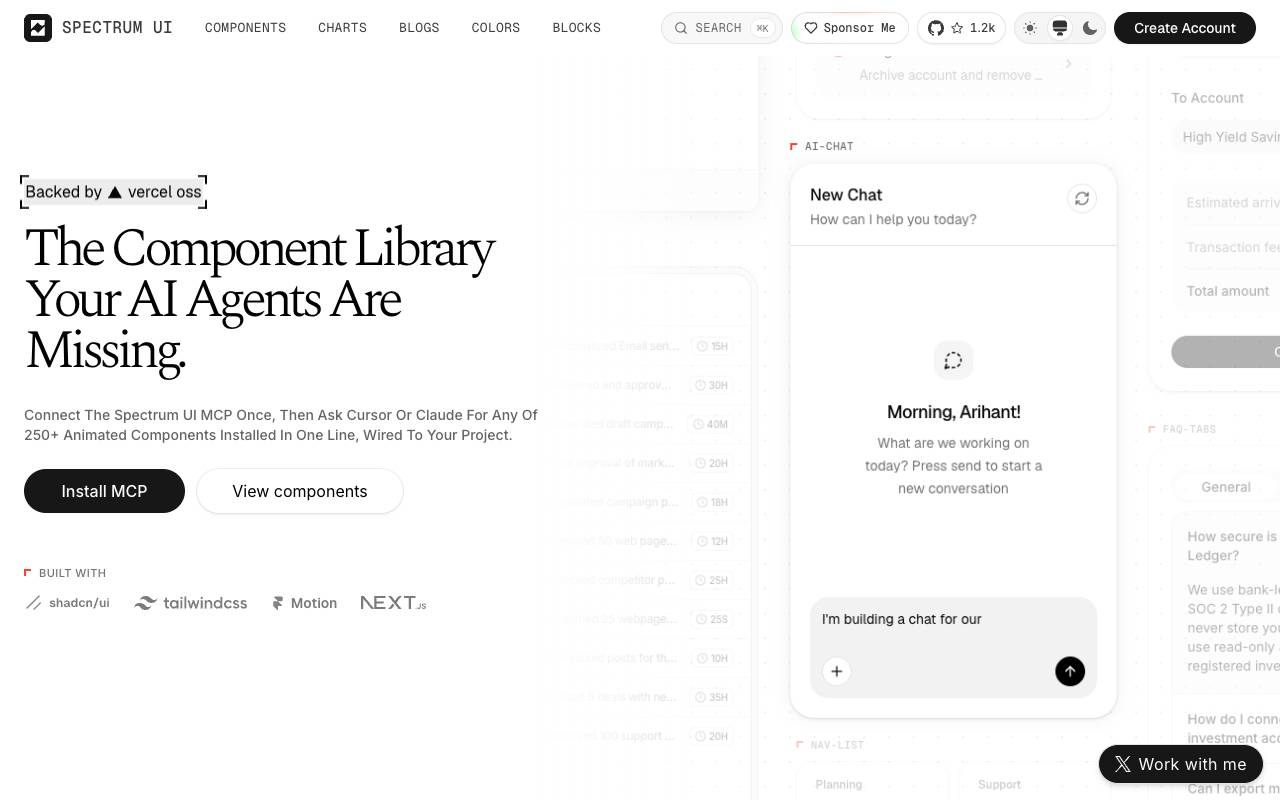Click the 25H time badge

pyautogui.click(x=713, y=580)
